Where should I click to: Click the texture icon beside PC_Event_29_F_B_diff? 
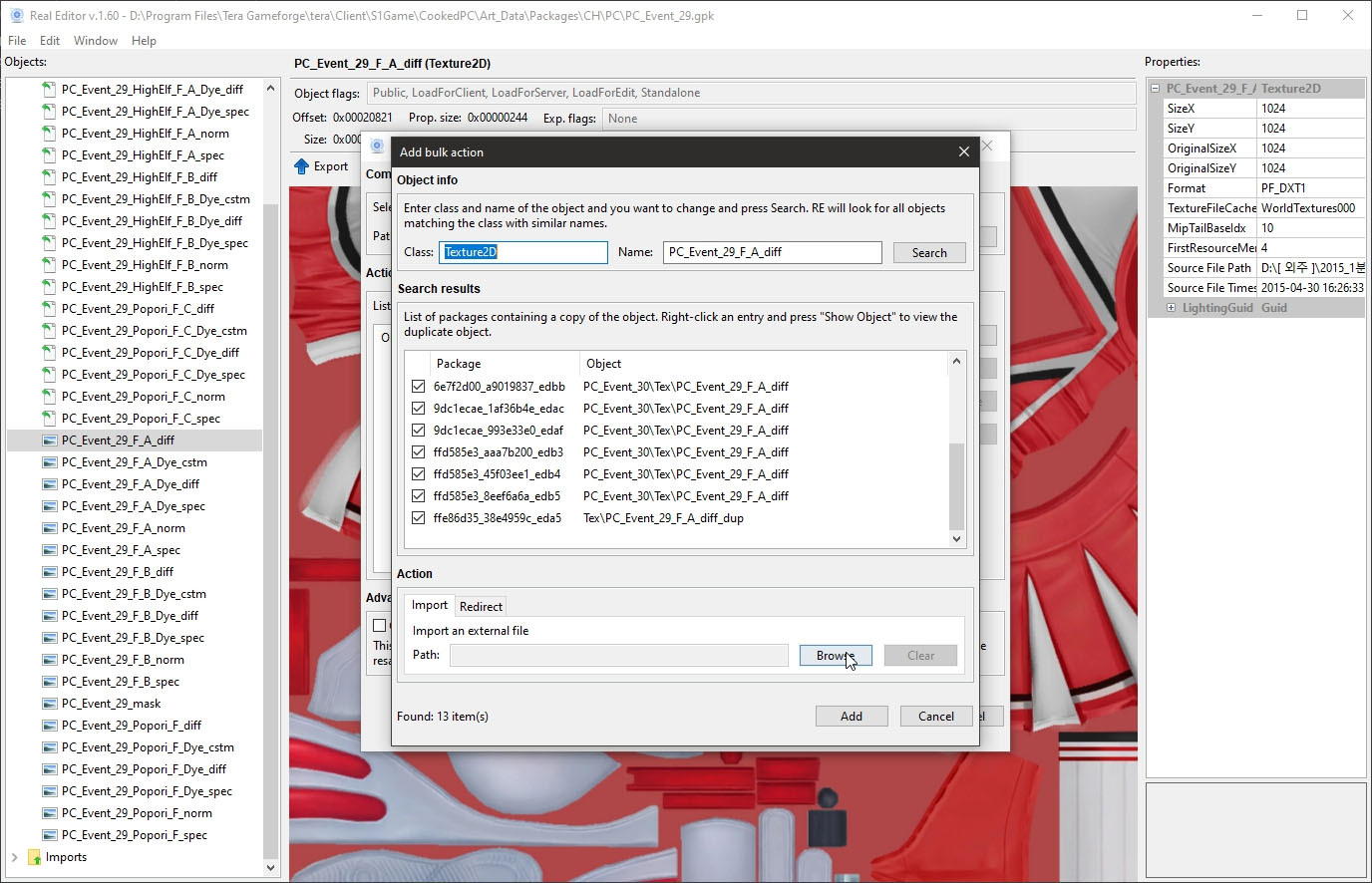tap(49, 572)
